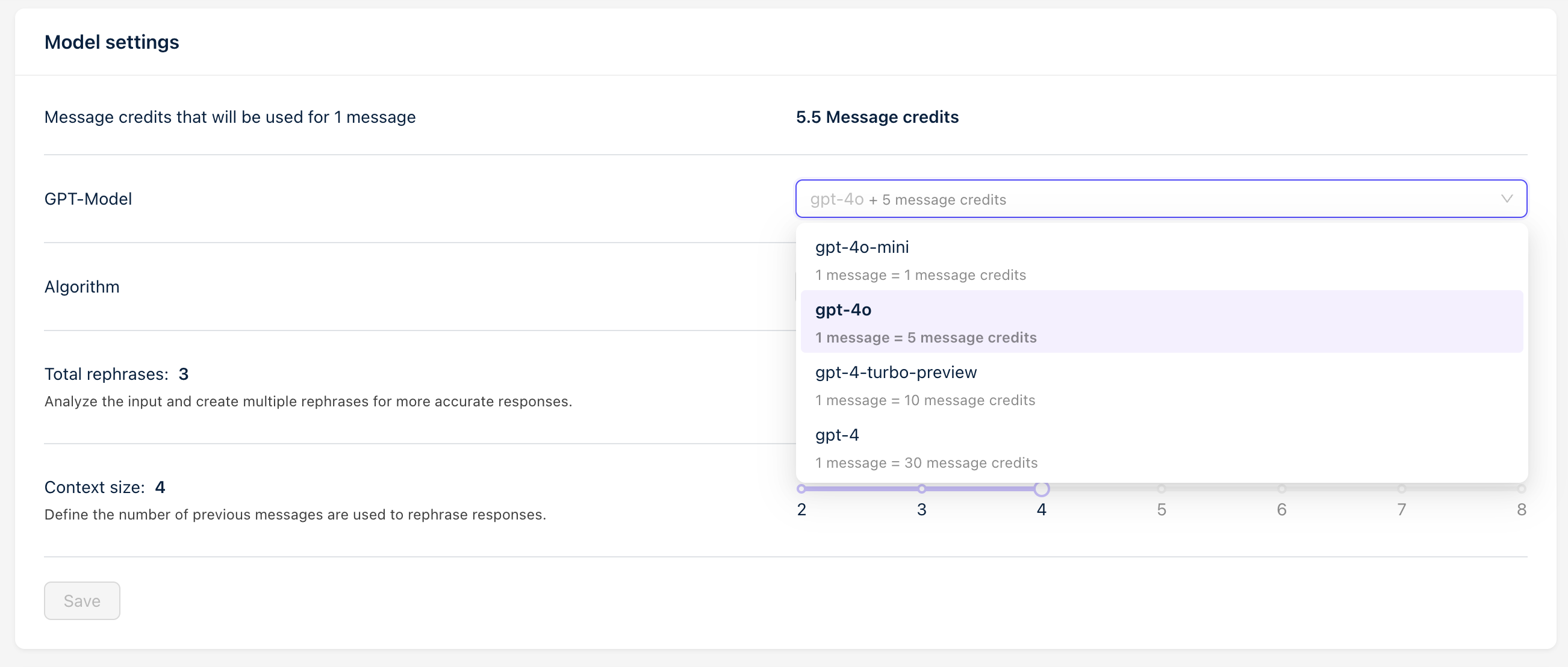Choose the highlighted gpt-4o option
Screen dimensions: 1568x667
pos(1162,321)
